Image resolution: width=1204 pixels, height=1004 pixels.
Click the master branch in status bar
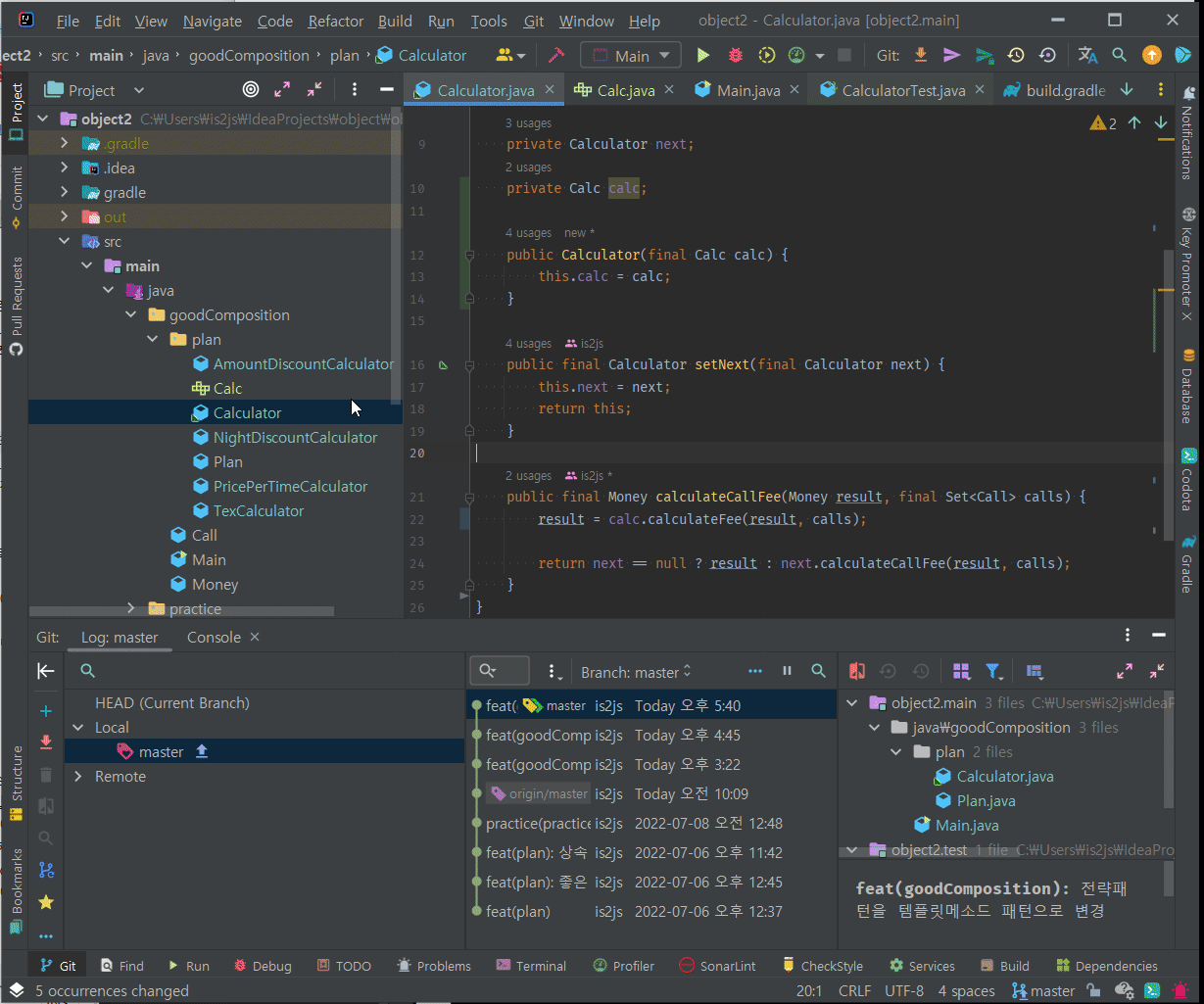pos(1043,990)
